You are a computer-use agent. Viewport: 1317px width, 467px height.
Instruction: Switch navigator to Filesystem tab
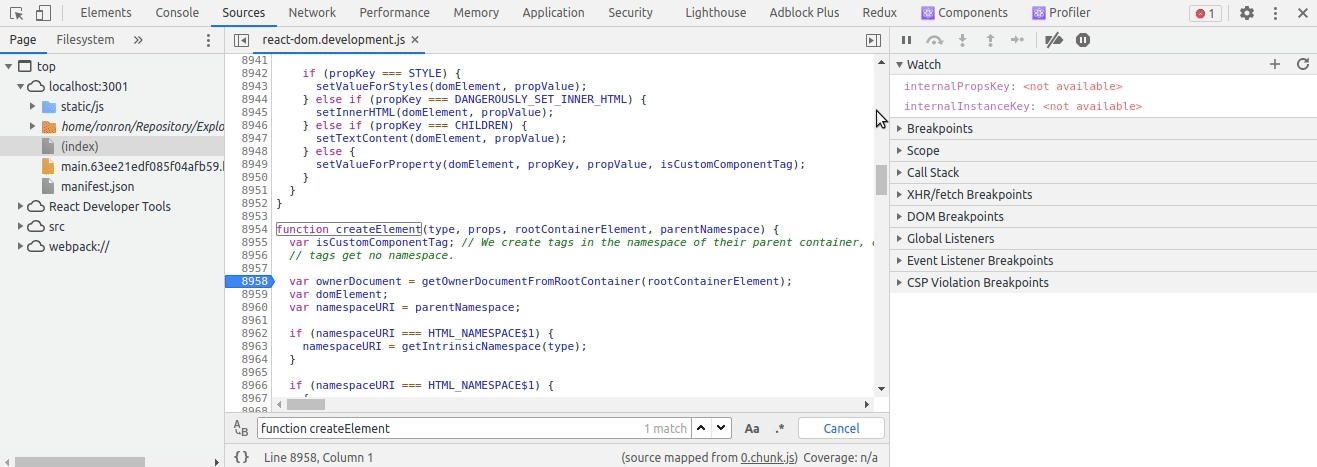85,40
